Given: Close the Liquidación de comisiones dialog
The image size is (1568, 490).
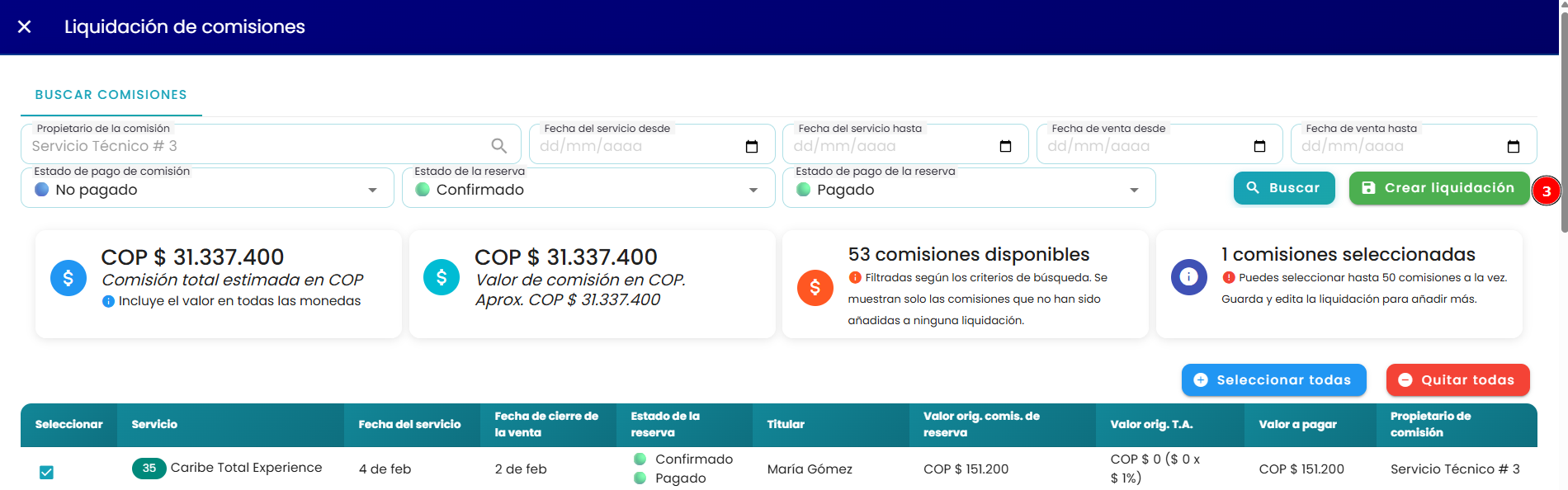Looking at the screenshot, I should click(x=25, y=27).
